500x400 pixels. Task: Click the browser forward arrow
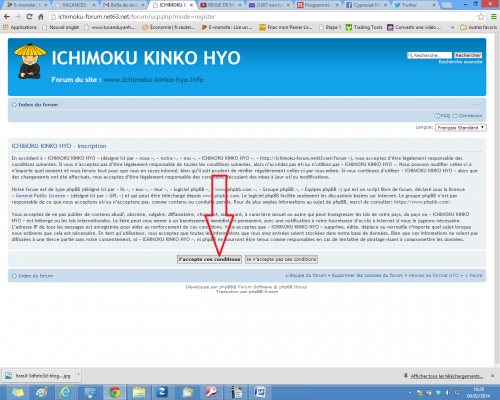[18, 16]
